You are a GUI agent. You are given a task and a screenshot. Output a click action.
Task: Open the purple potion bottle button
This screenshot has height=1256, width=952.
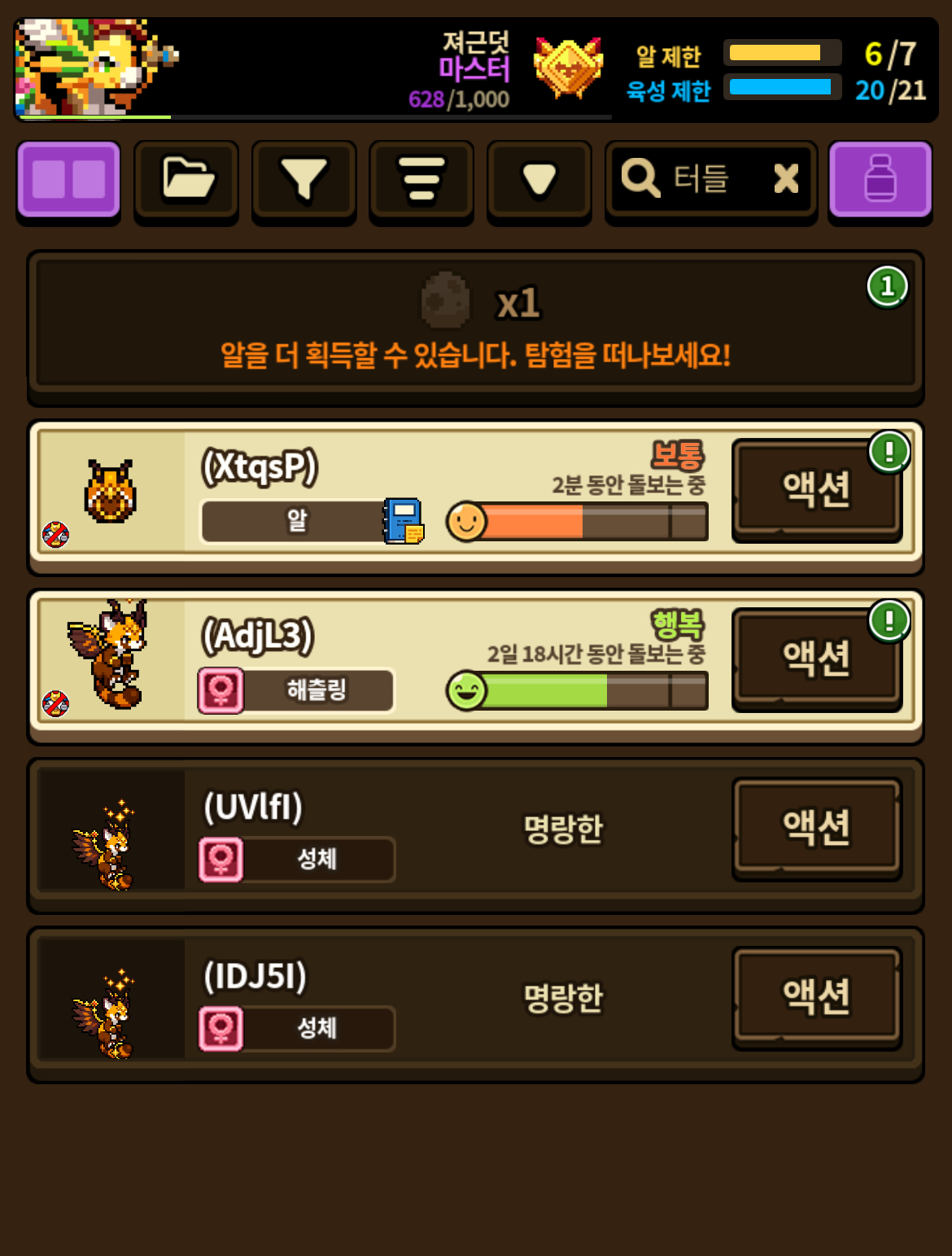880,180
